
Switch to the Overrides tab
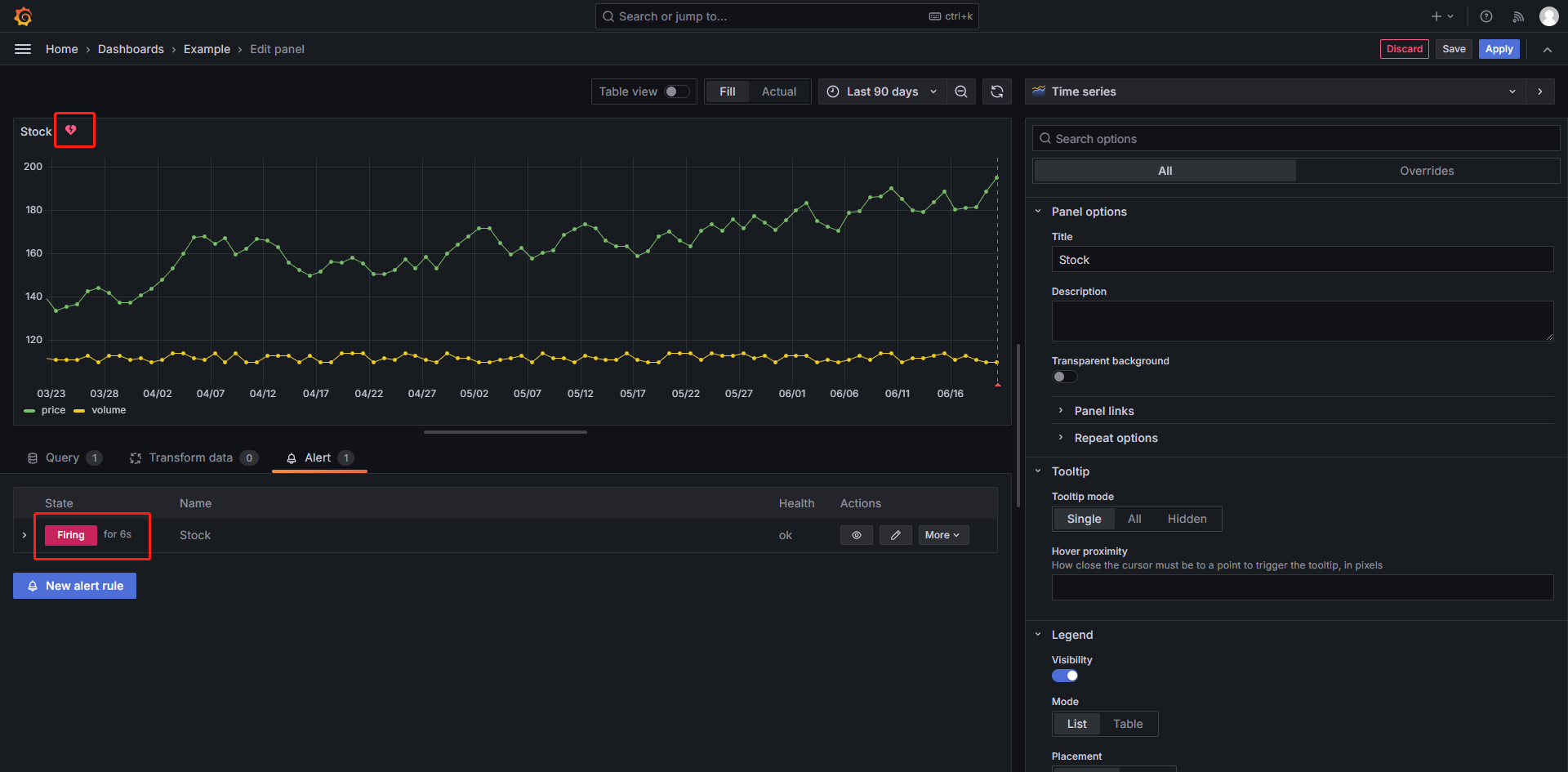1426,171
